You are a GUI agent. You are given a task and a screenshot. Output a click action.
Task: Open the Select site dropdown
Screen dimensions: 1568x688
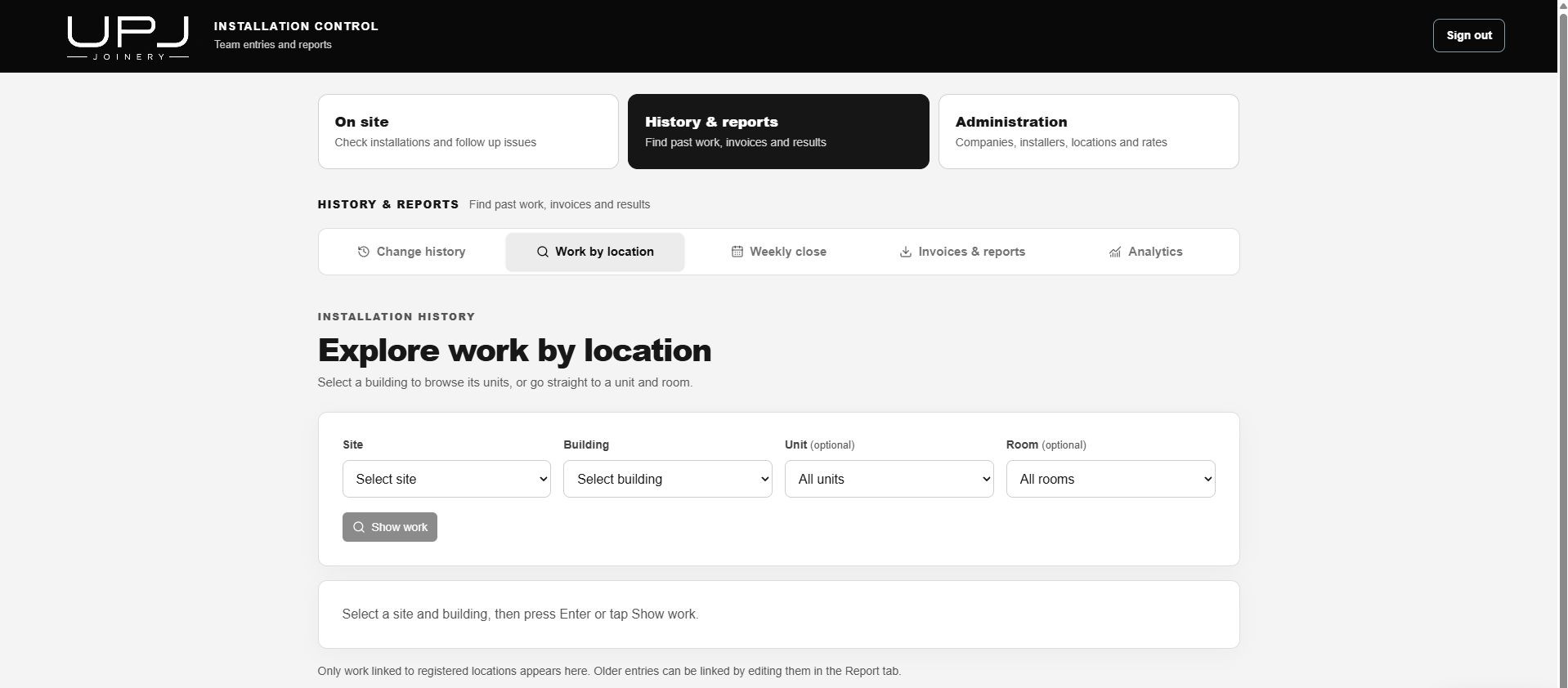click(x=446, y=479)
